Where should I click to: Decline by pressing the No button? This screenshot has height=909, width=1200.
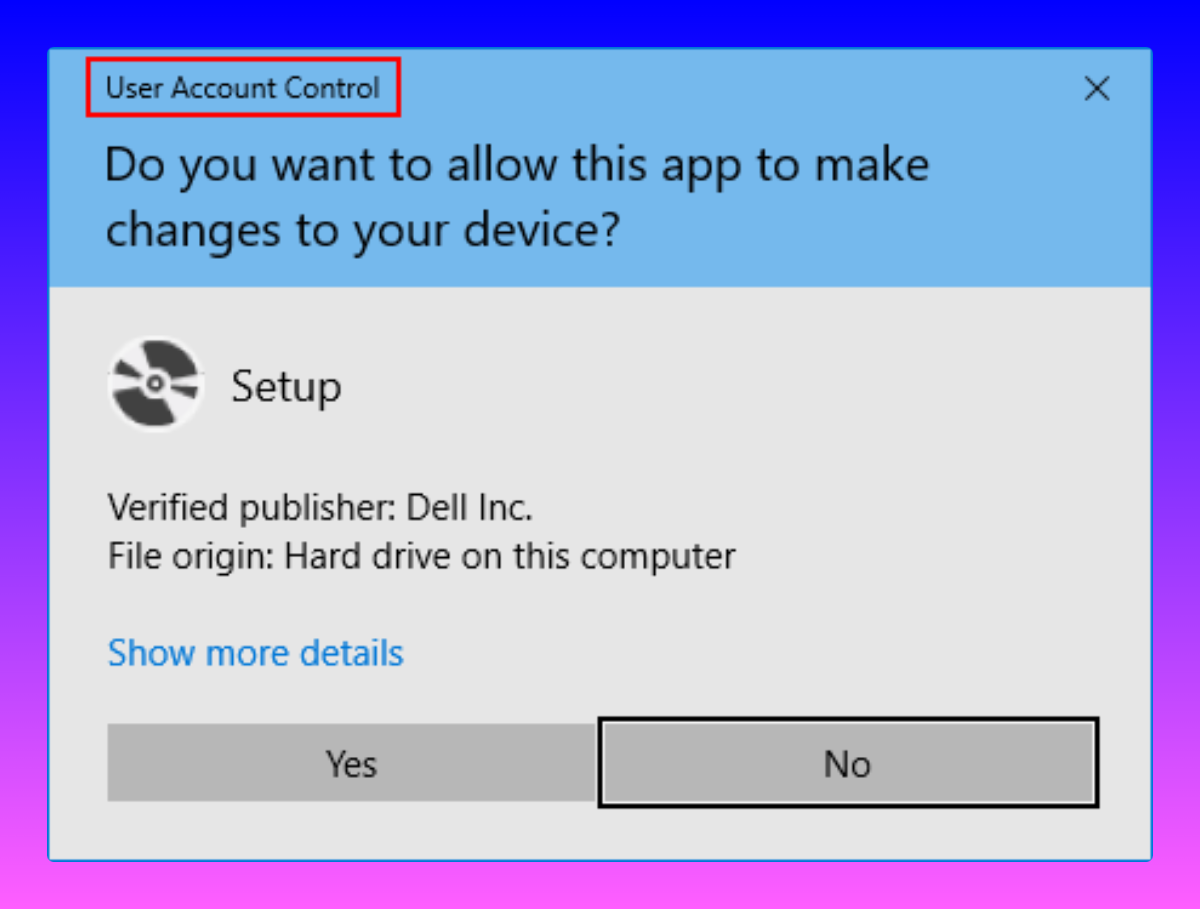click(x=848, y=764)
